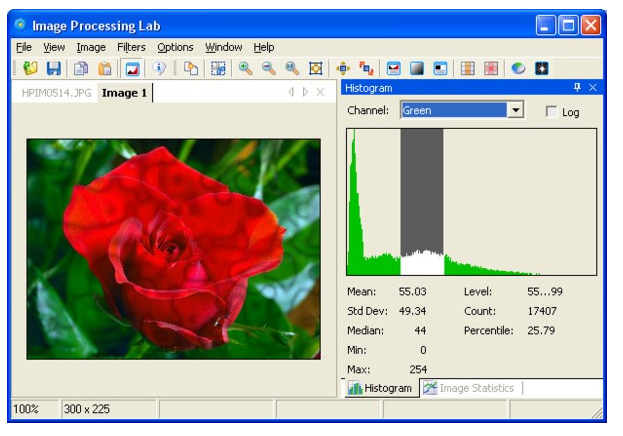Click the image information icon
Screen dimensions: 623x436
[159, 68]
